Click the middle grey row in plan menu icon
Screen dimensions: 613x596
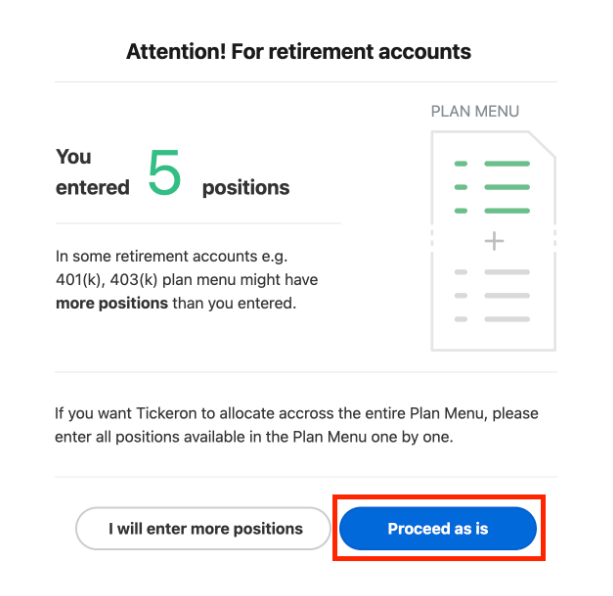(492, 295)
